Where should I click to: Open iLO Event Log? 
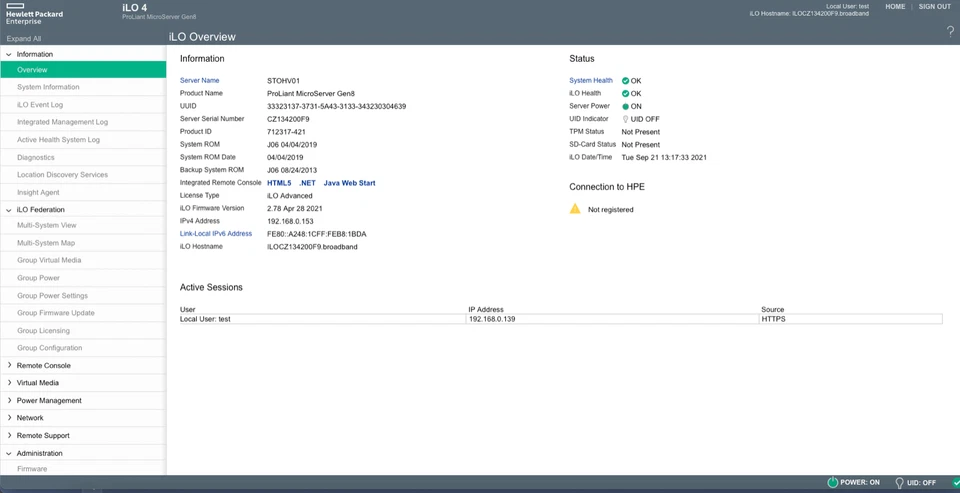[40, 105]
